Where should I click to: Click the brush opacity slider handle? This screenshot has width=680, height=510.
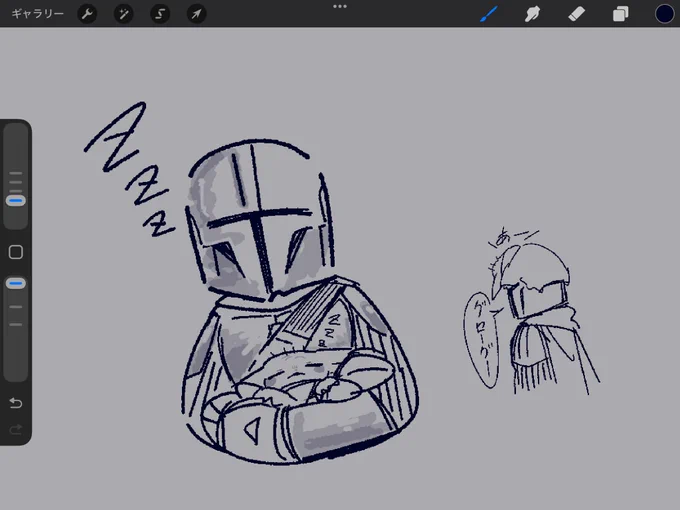click(16, 284)
